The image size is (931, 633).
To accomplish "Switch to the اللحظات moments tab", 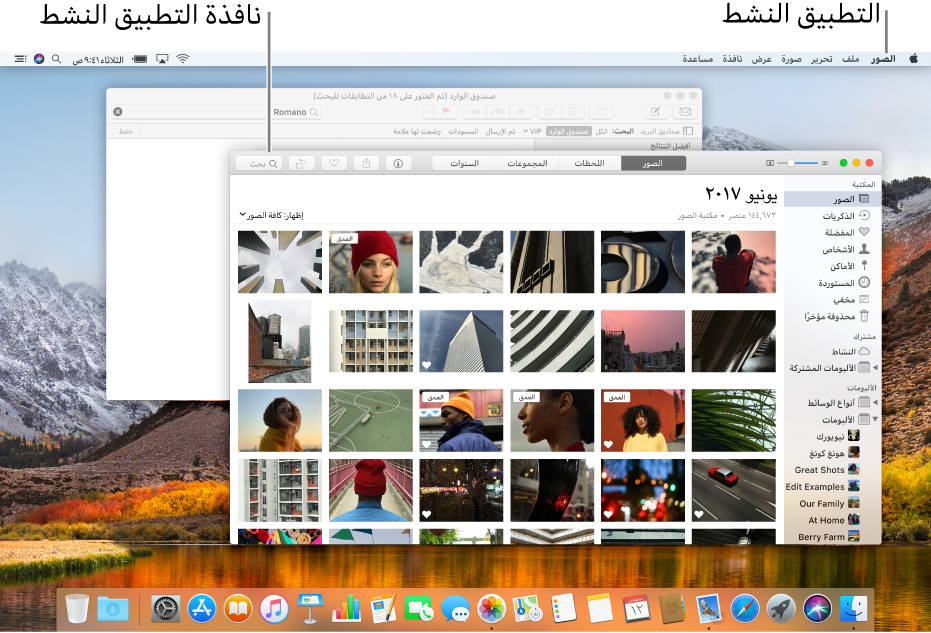I will [x=590, y=163].
